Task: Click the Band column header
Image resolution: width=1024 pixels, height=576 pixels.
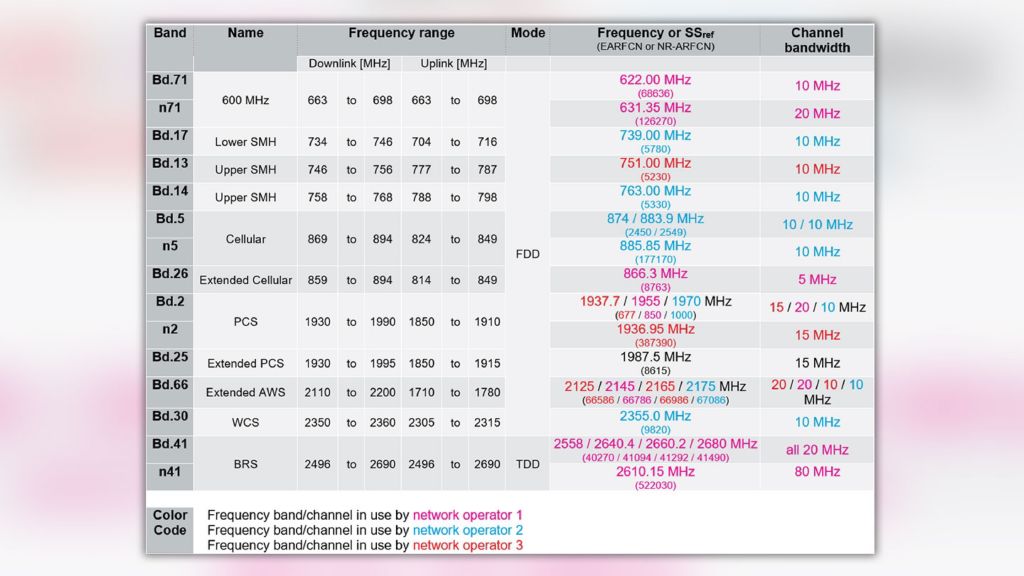Action: pos(168,33)
